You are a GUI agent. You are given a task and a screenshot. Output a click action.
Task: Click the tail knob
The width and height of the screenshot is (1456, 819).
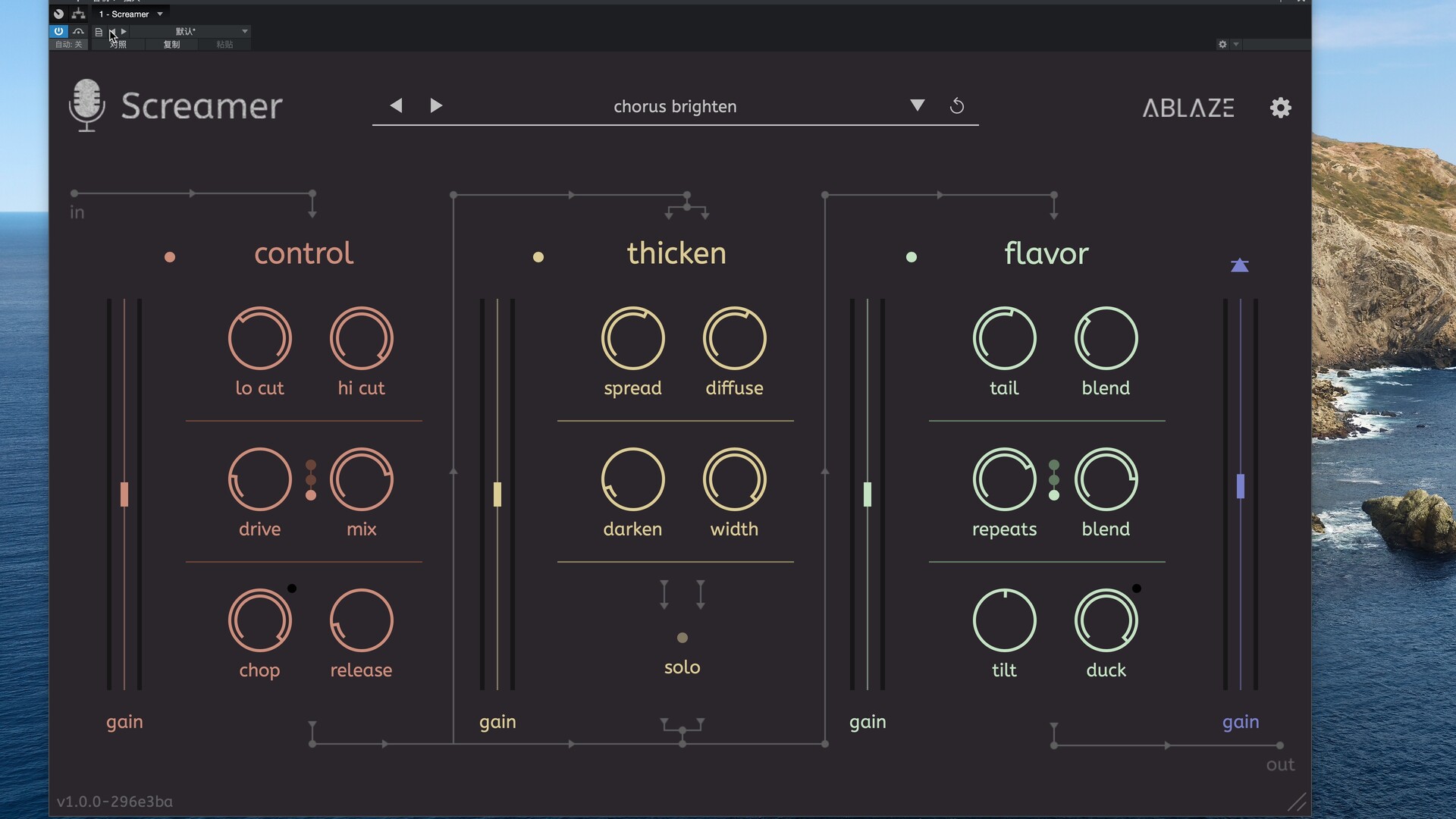point(1005,338)
